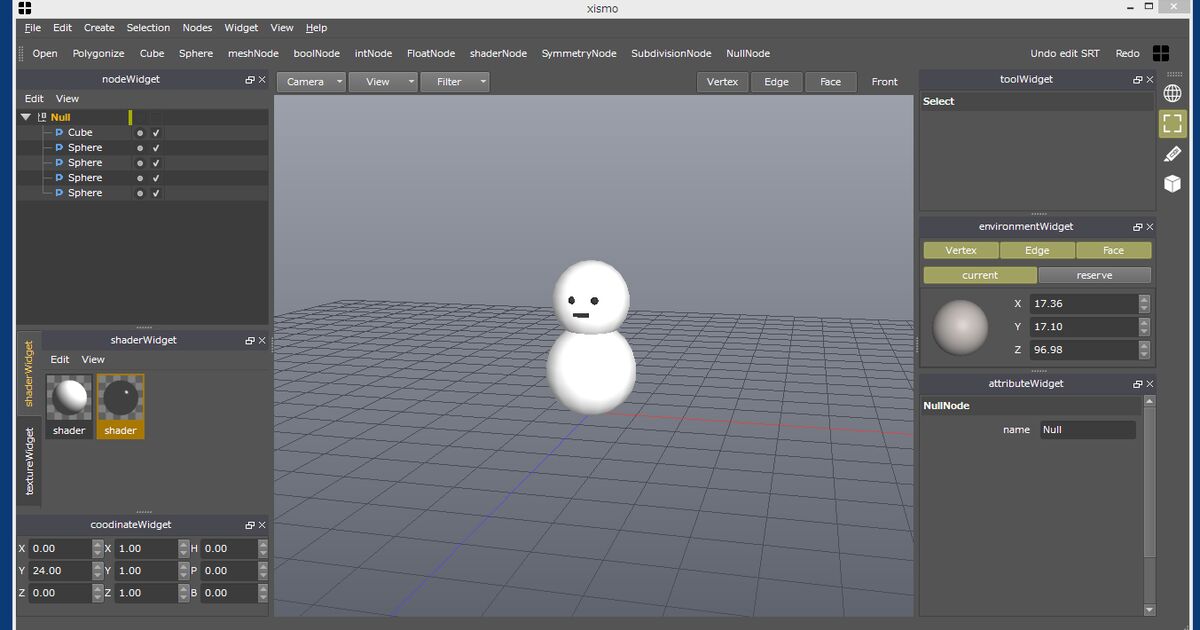This screenshot has height=630, width=1200.
Task: Float the attributeWidget panel
Action: [x=1137, y=384]
